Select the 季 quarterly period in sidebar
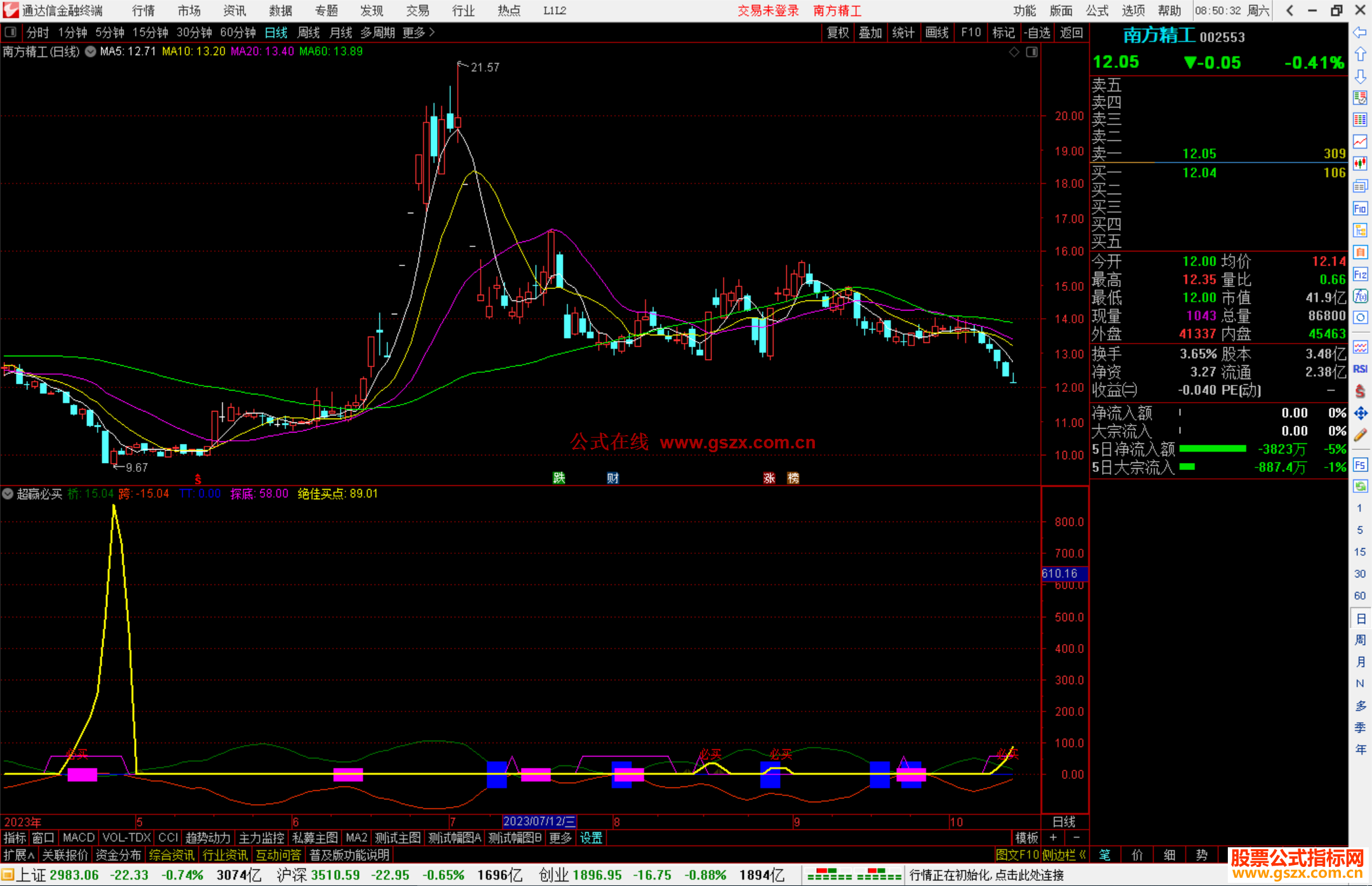Viewport: 1372px width, 886px height. click(x=1360, y=727)
